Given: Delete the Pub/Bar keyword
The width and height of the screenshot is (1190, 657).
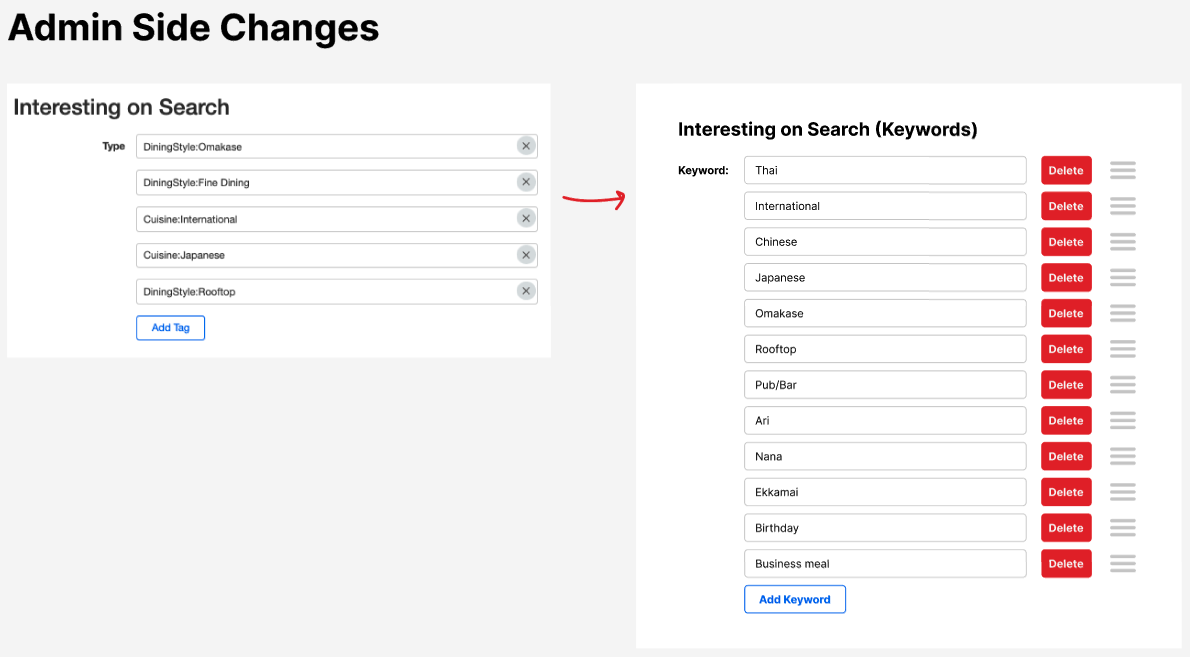Looking at the screenshot, I should pos(1065,385).
